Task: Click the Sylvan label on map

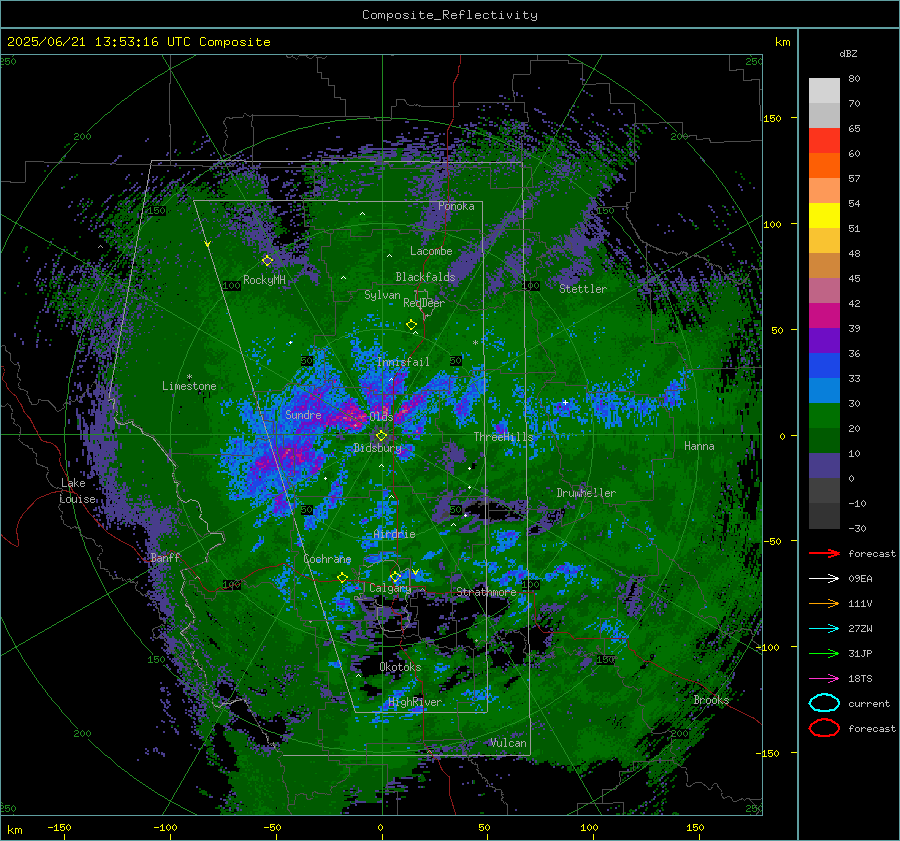Action: pyautogui.click(x=382, y=295)
